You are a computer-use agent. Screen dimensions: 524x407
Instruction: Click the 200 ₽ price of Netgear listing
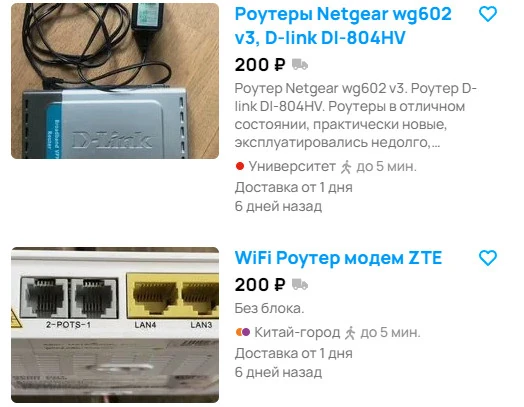[260, 64]
